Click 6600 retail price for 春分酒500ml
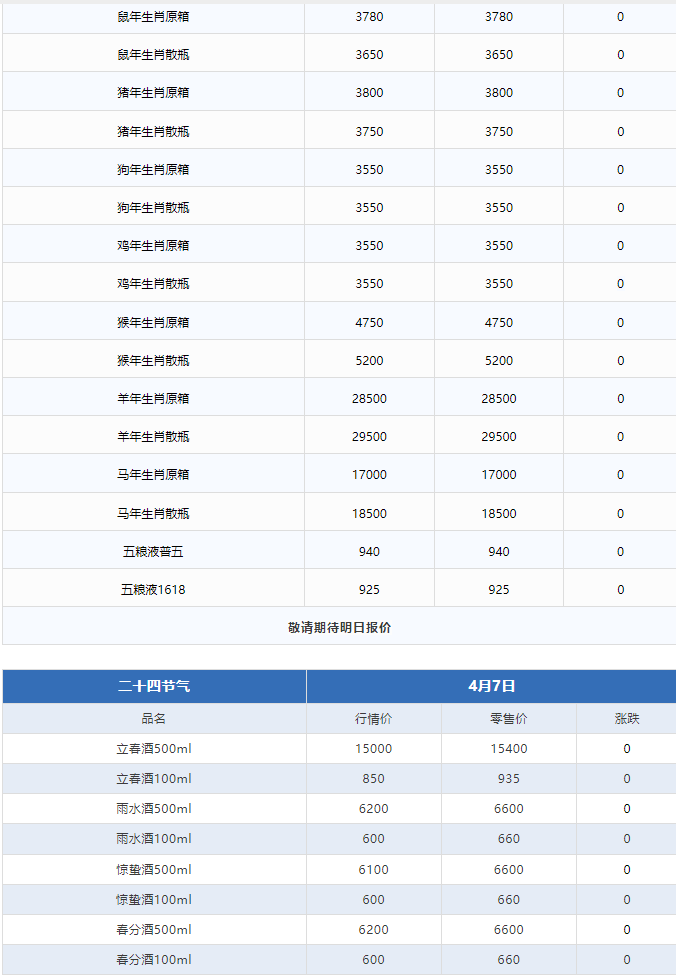This screenshot has height=975, width=676. point(509,929)
